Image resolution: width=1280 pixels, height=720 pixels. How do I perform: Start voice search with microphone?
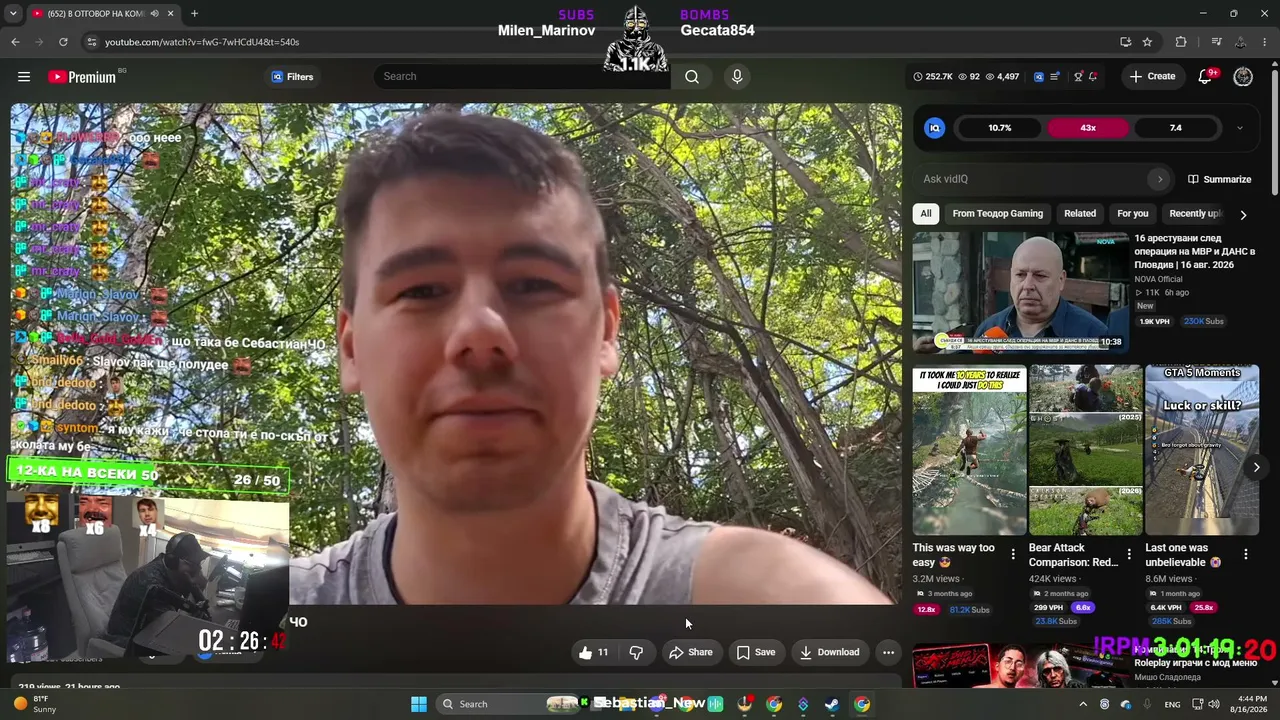click(x=737, y=77)
